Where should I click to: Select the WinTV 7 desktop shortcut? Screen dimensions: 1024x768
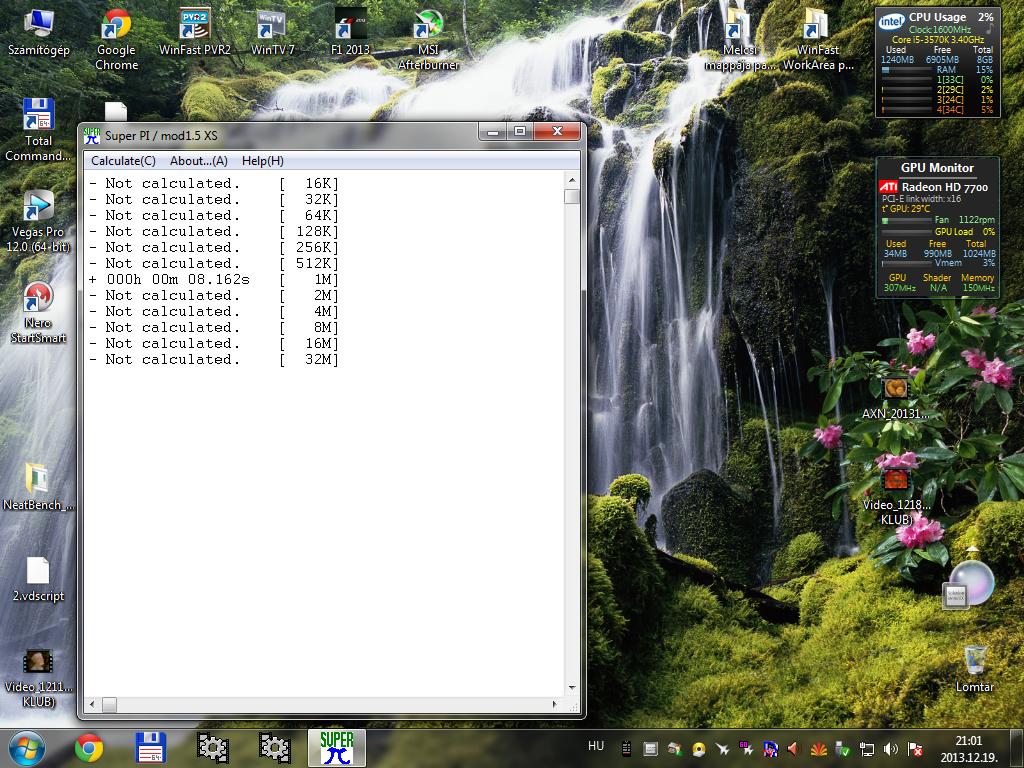tap(272, 33)
